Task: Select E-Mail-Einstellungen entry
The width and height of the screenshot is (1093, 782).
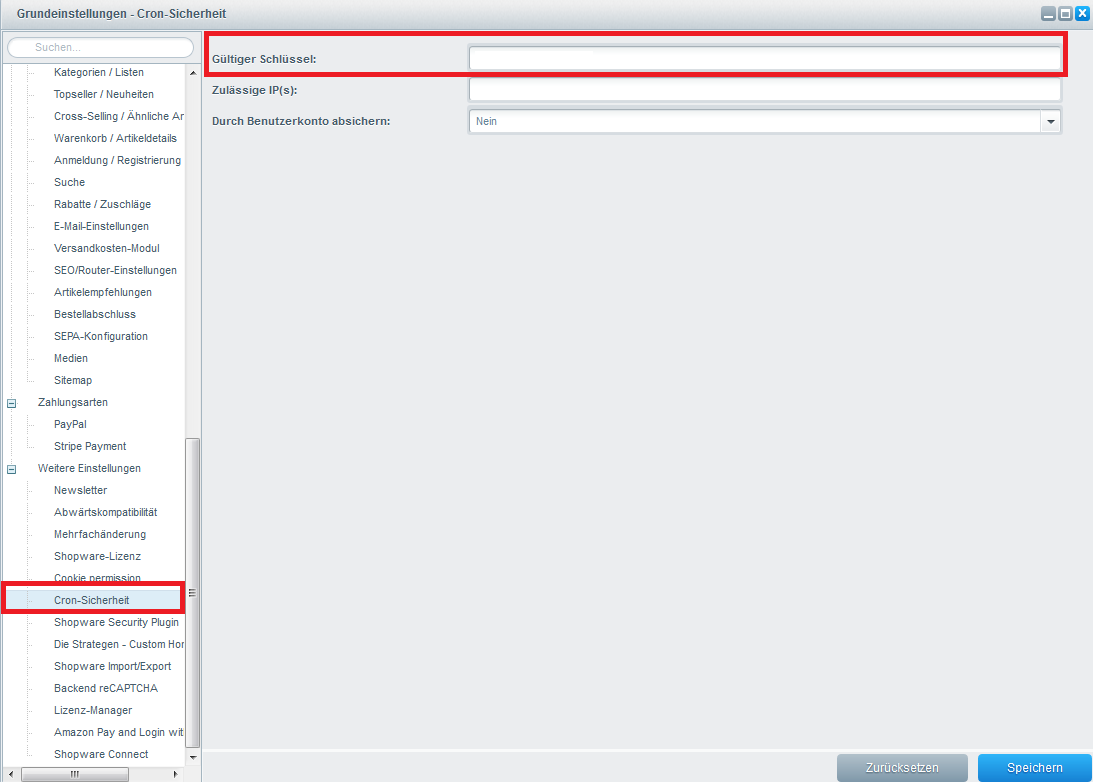Action: coord(101,227)
